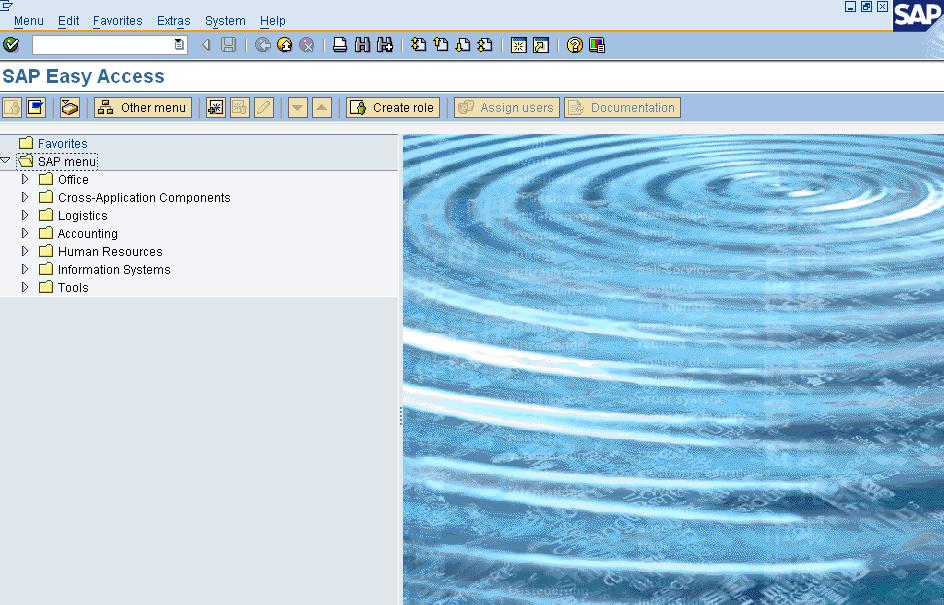Collapse the SAP menu tree

tap(6, 161)
